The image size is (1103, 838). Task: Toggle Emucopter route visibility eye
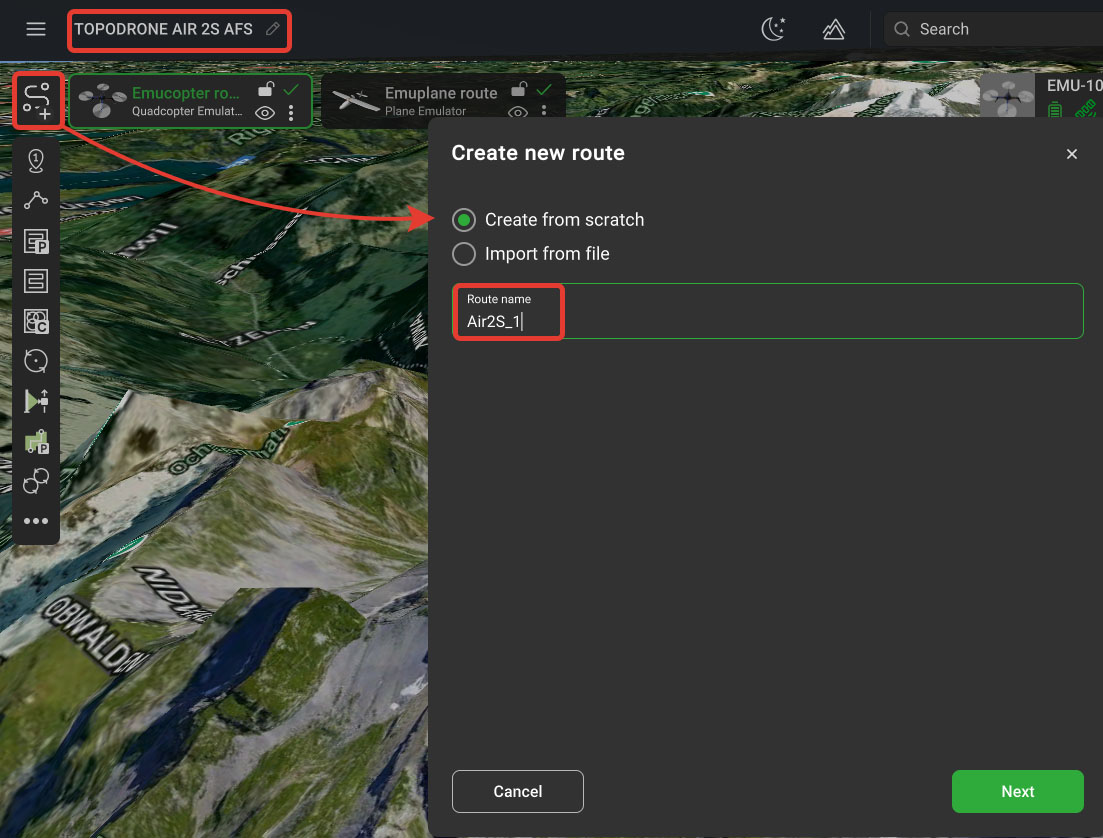(264, 113)
